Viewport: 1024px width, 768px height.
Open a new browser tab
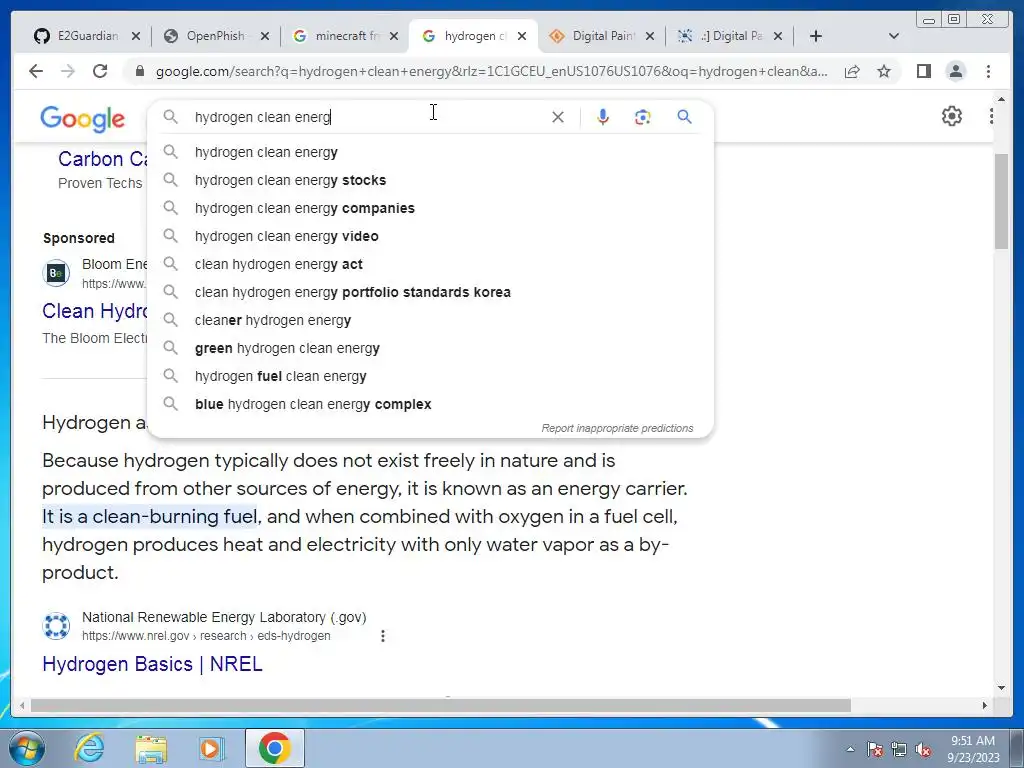point(816,36)
